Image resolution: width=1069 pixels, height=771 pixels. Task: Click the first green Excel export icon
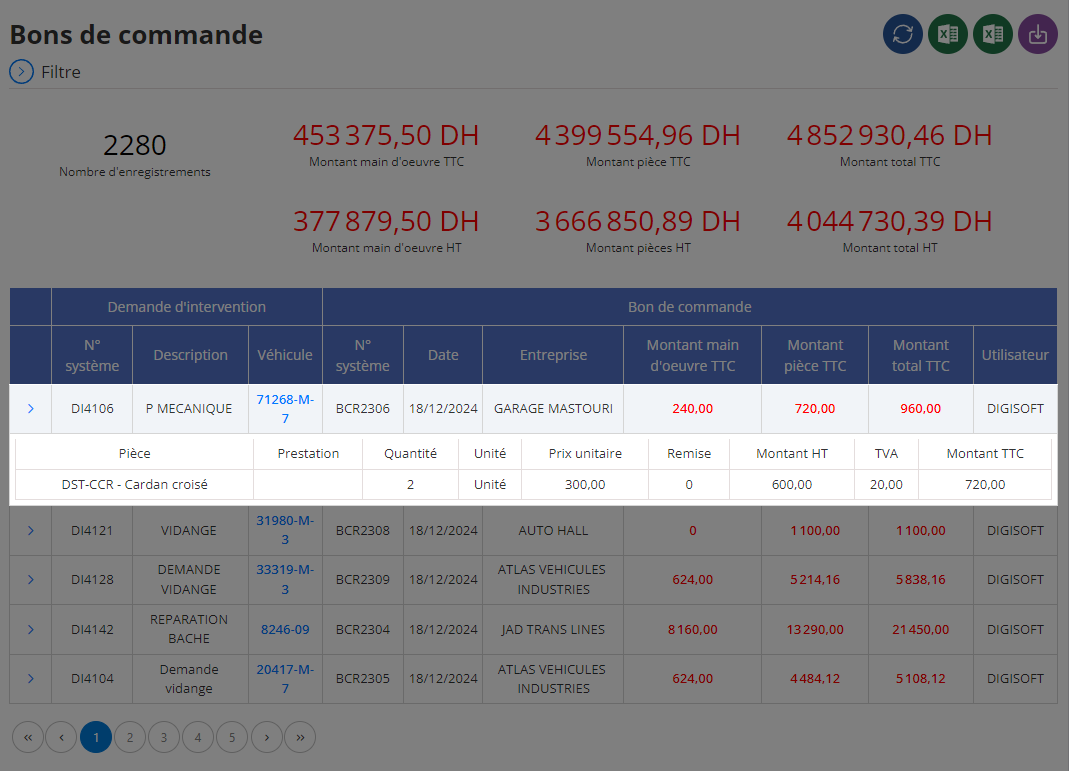[x=948, y=34]
